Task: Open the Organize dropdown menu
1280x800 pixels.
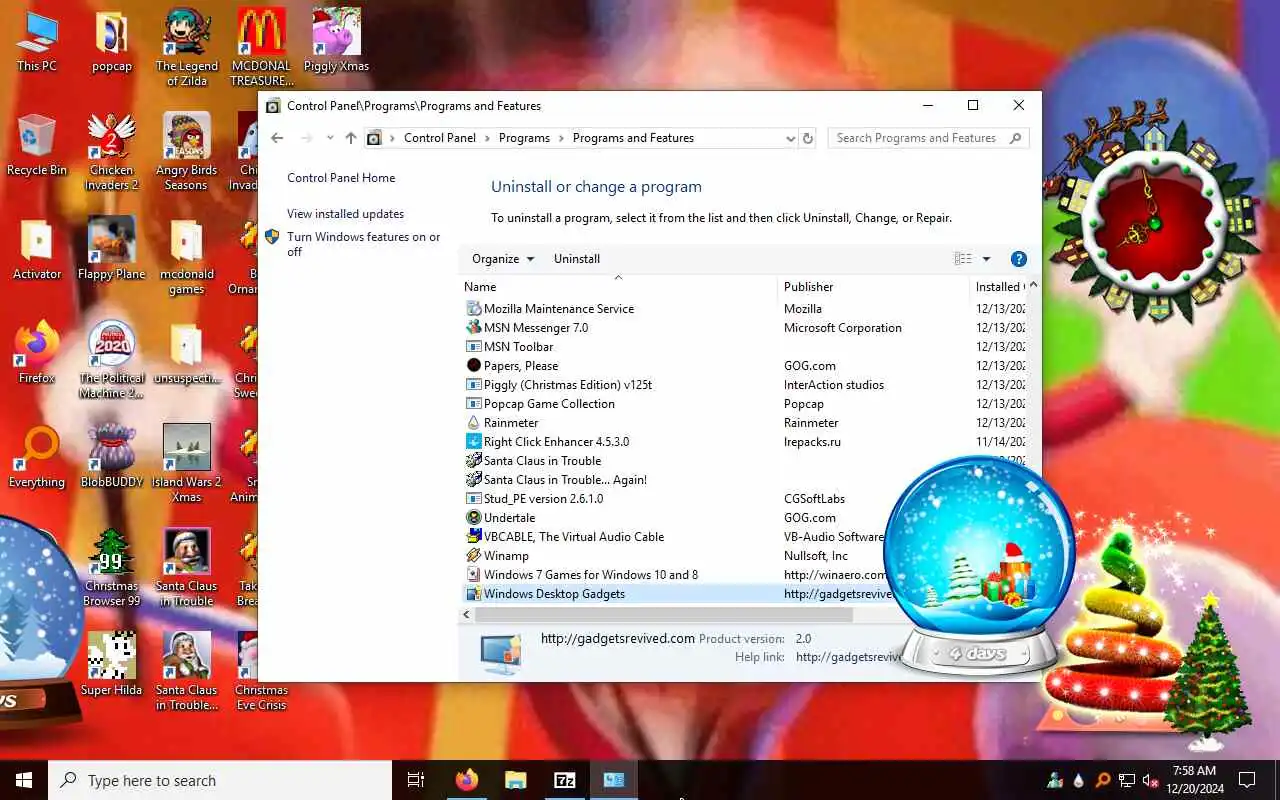Action: point(503,259)
